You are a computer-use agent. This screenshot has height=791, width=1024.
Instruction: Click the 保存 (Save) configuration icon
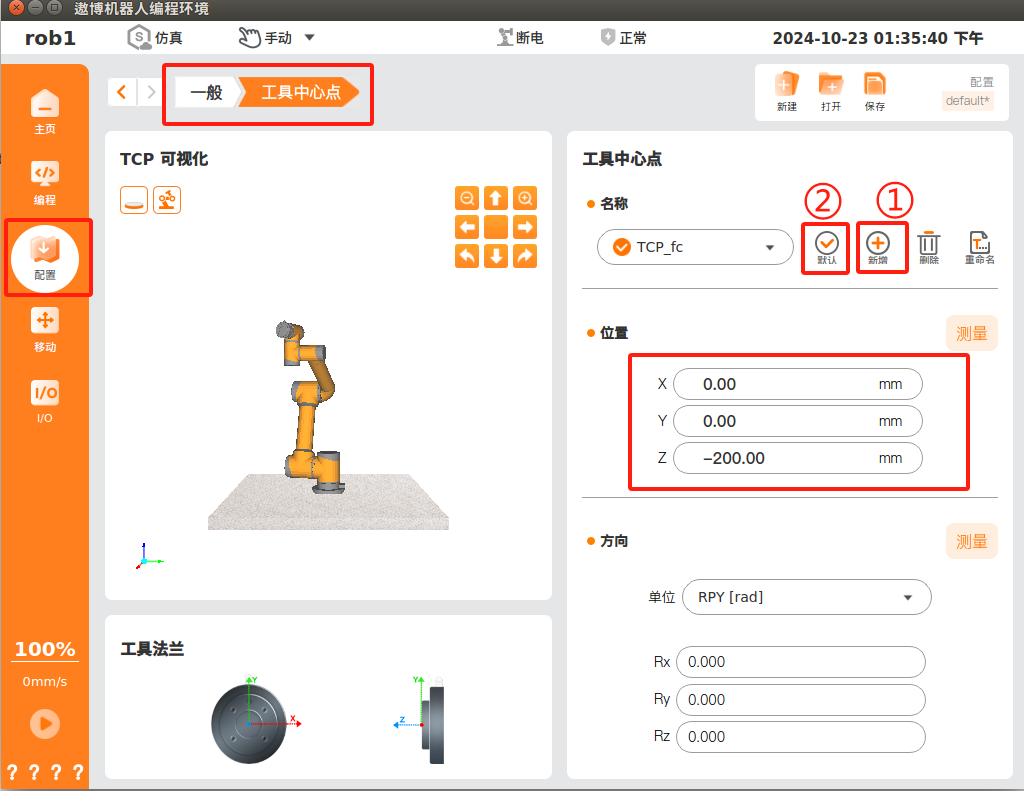click(x=875, y=91)
